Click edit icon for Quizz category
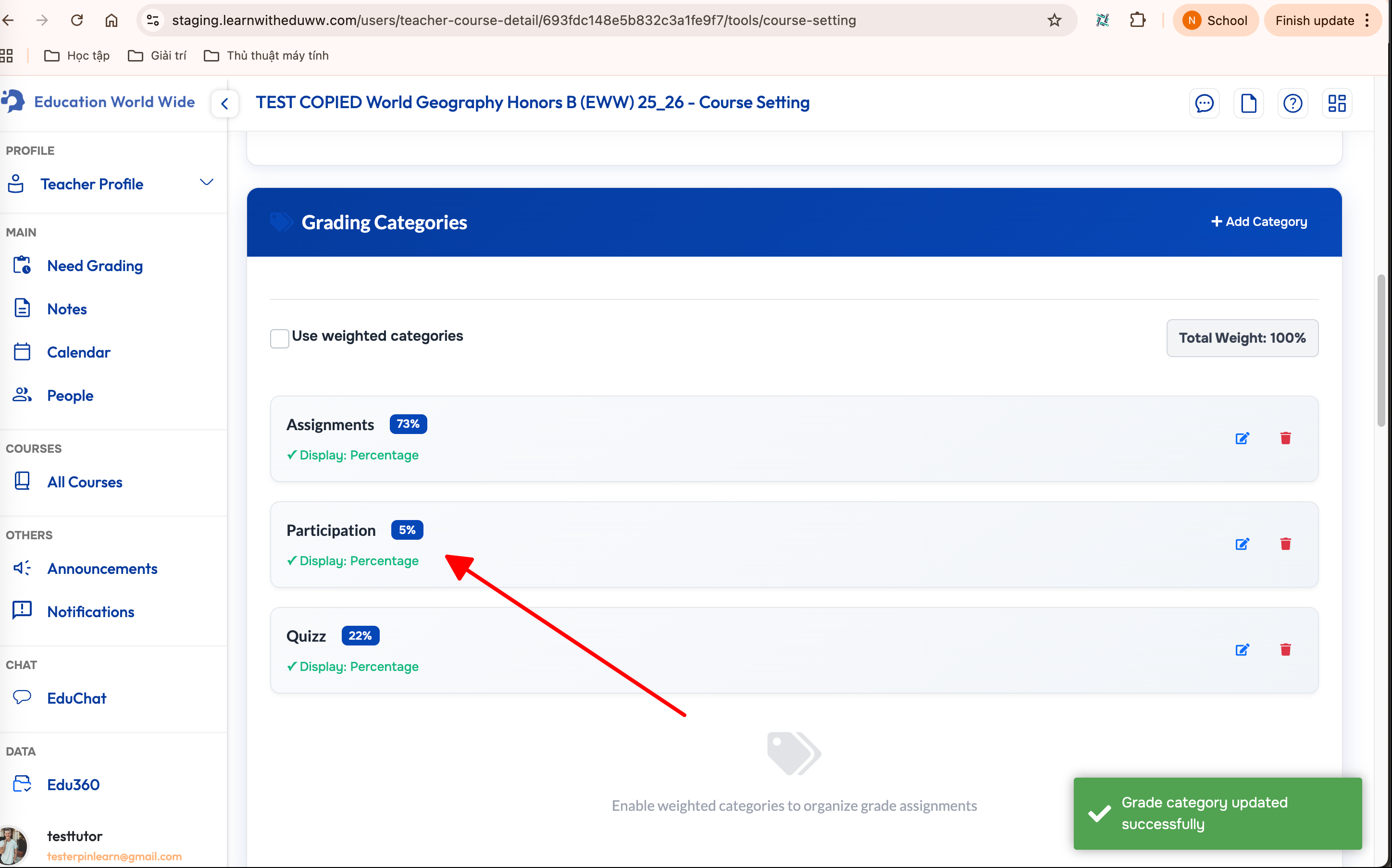Image resolution: width=1392 pixels, height=868 pixels. (1242, 650)
